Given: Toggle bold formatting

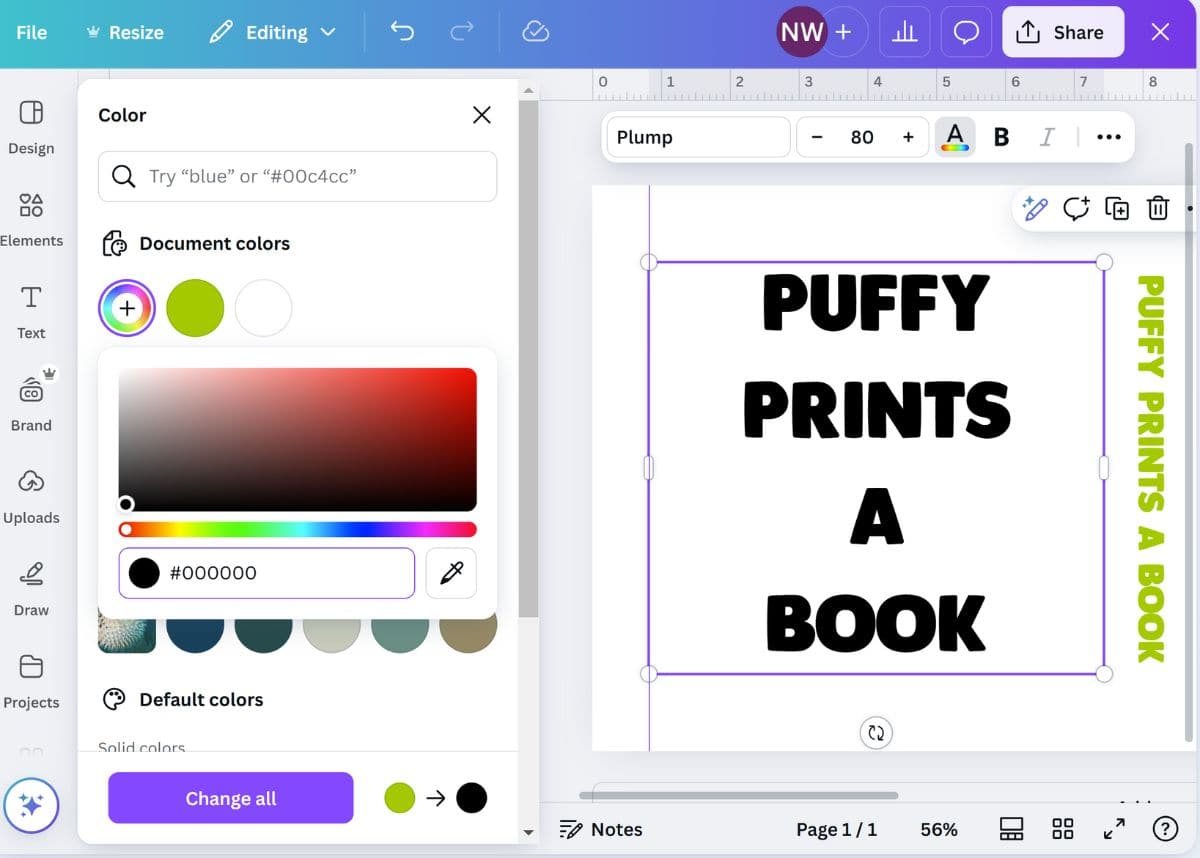Looking at the screenshot, I should tap(1001, 137).
